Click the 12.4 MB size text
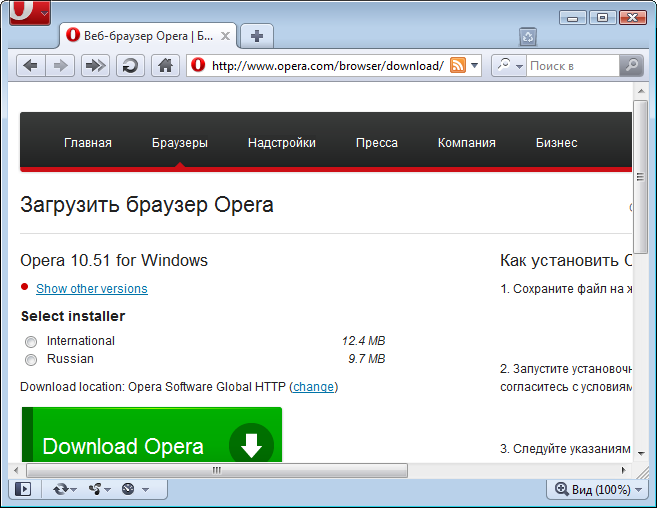The width and height of the screenshot is (657, 508). click(x=363, y=340)
